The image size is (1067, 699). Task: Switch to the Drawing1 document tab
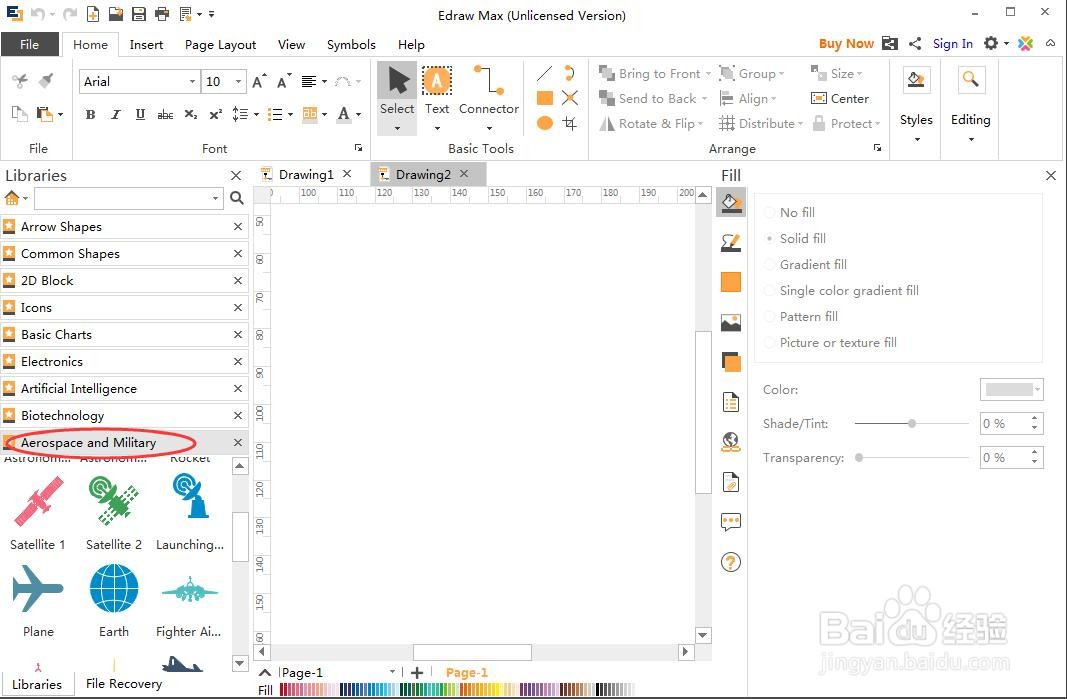[x=306, y=174]
